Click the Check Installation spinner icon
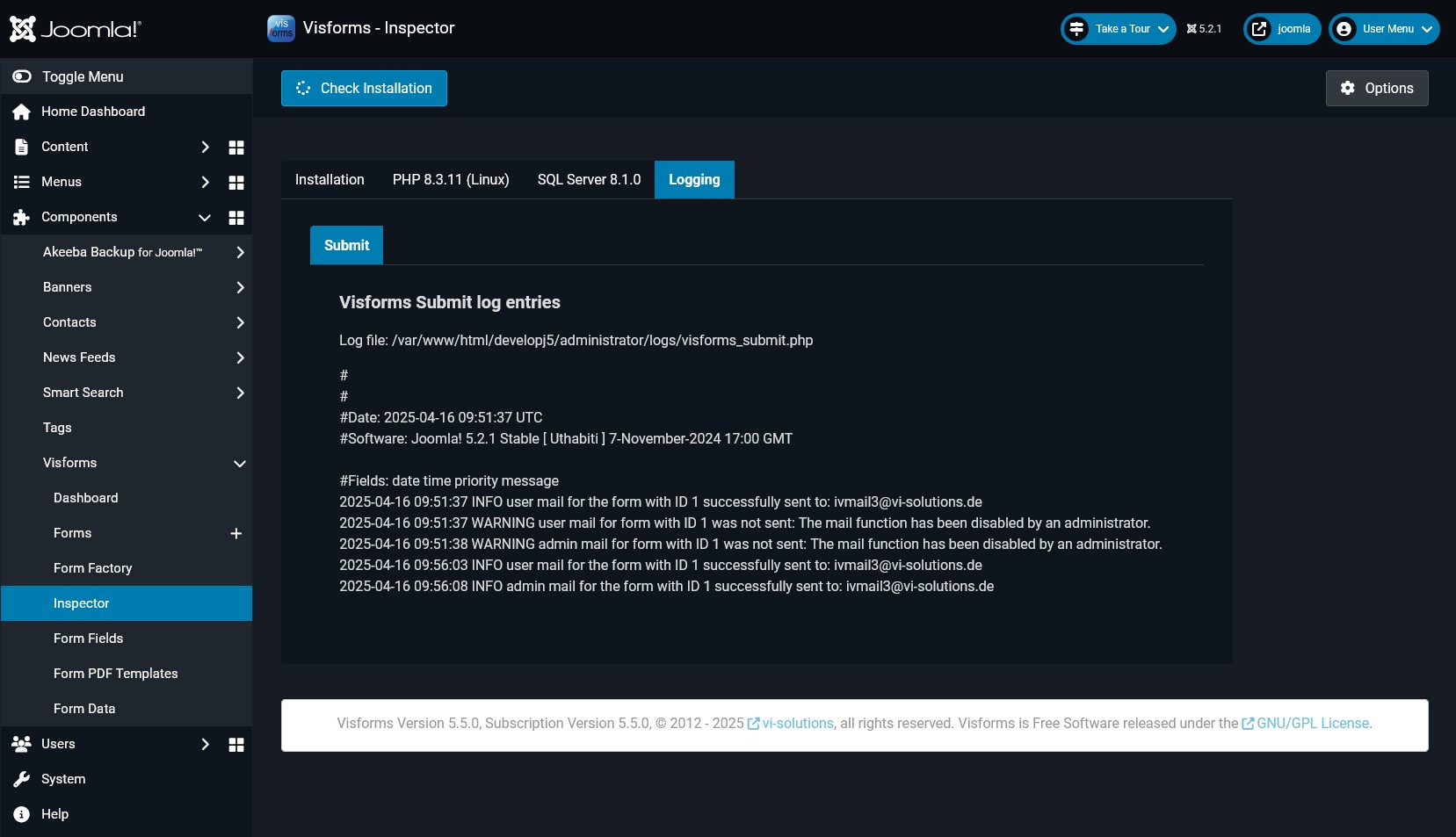The width and height of the screenshot is (1456, 837). point(303,88)
